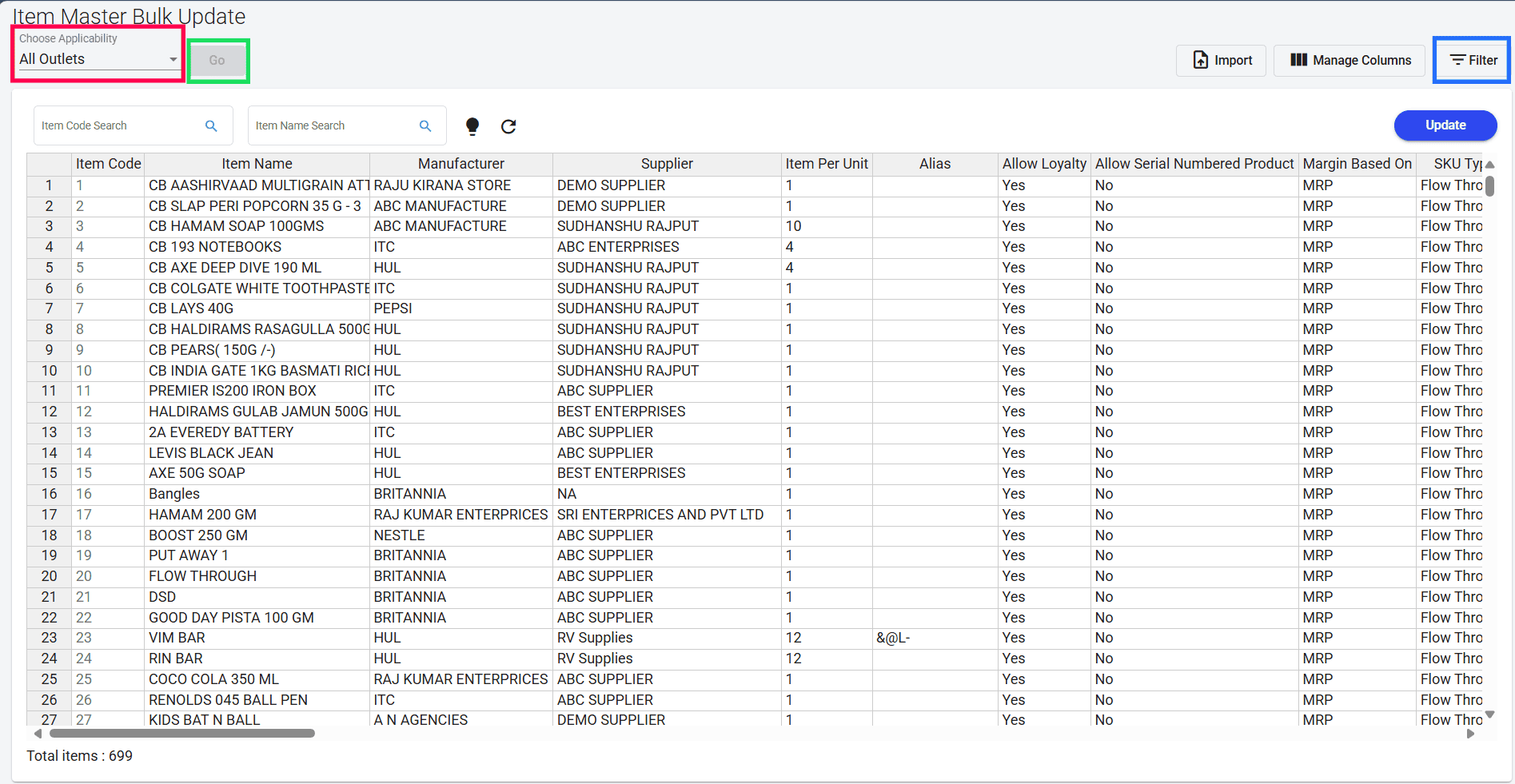This screenshot has width=1515, height=784.
Task: Open the Filter panel
Action: (x=1472, y=61)
